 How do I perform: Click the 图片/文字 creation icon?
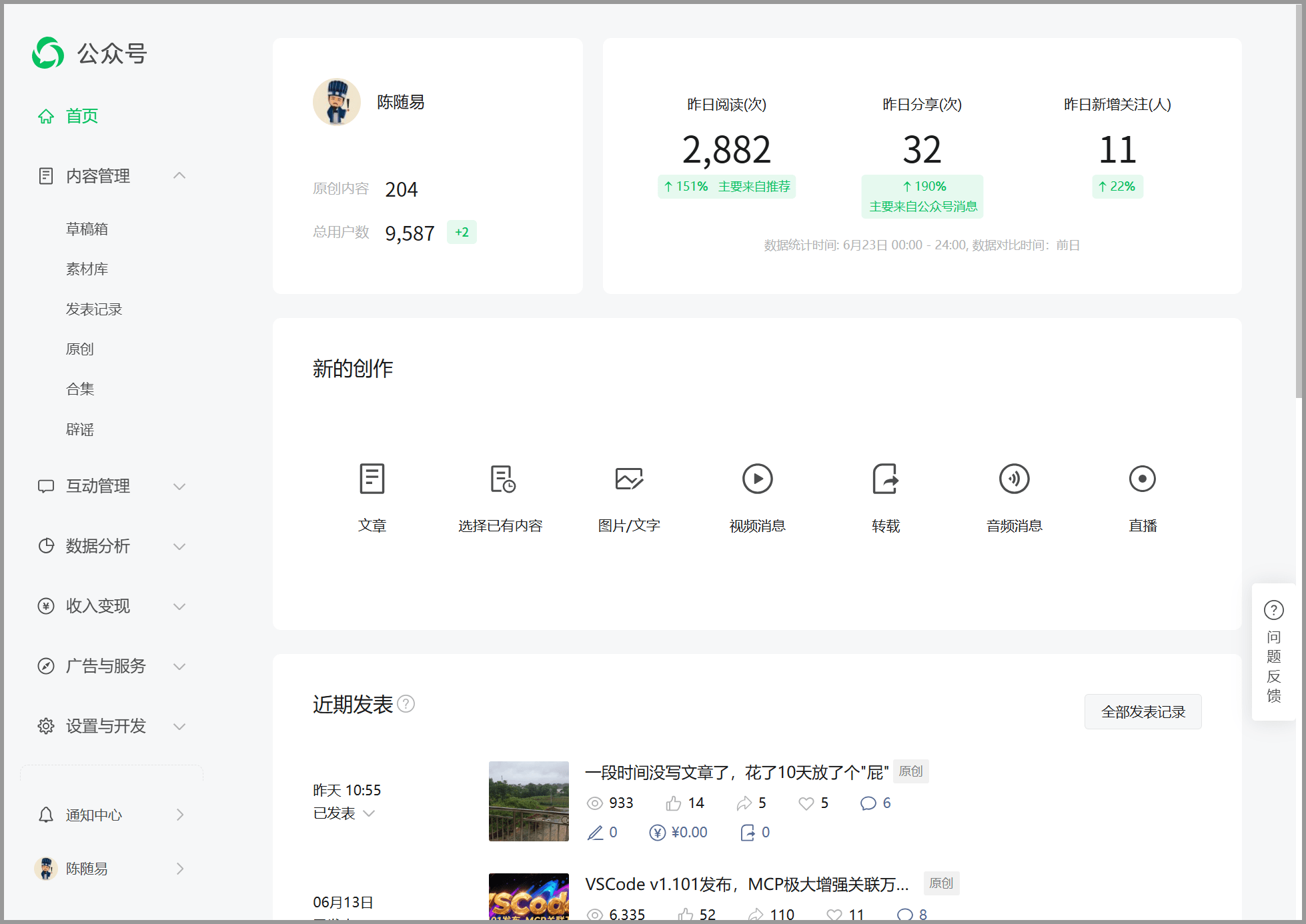click(629, 479)
